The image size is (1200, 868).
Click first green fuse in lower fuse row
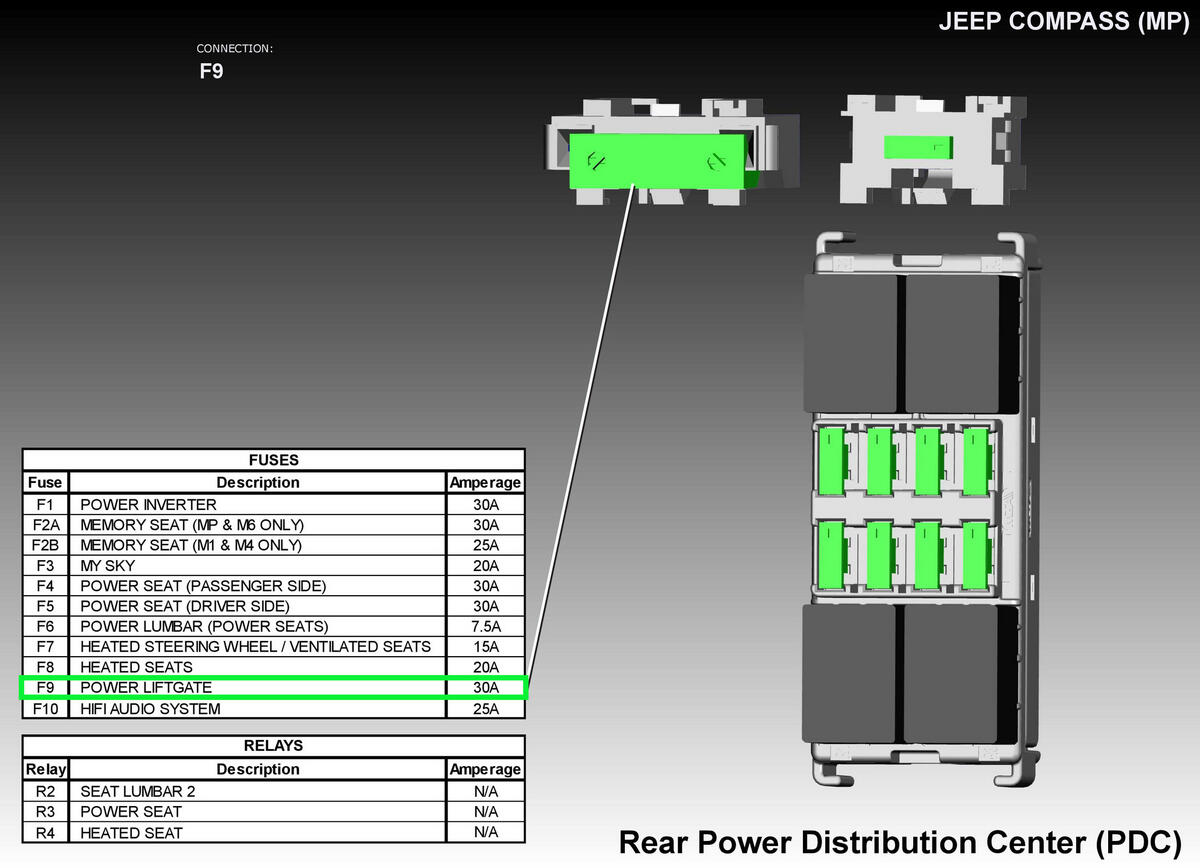[832, 554]
